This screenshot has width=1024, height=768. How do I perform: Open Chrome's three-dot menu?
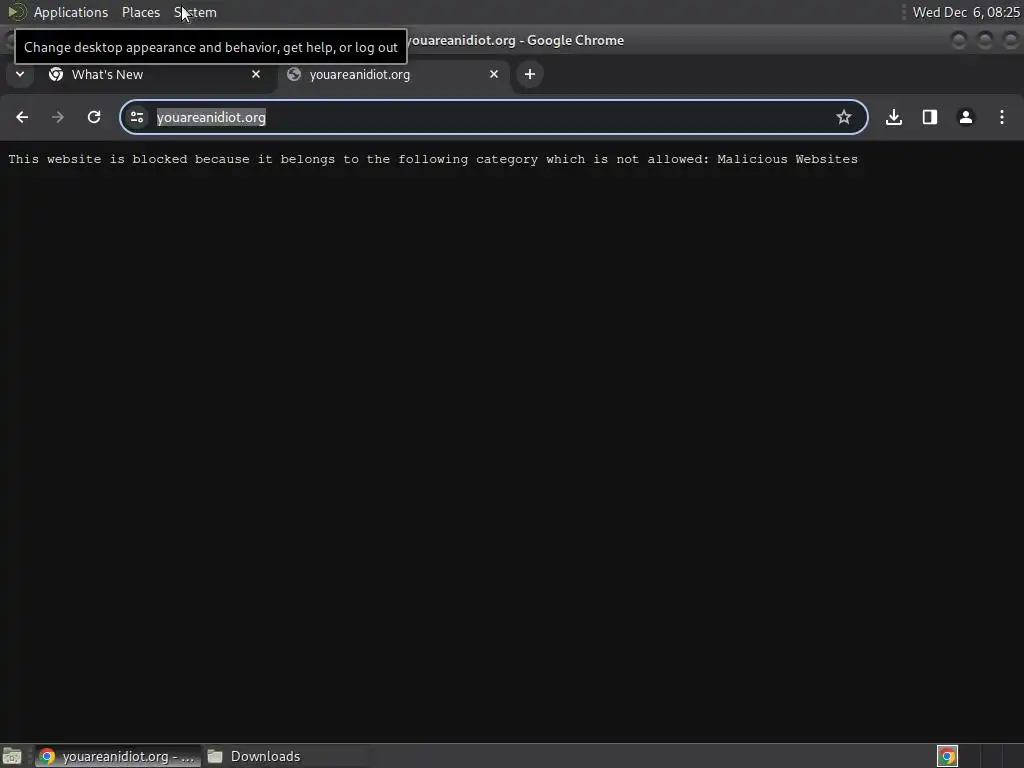point(1002,117)
